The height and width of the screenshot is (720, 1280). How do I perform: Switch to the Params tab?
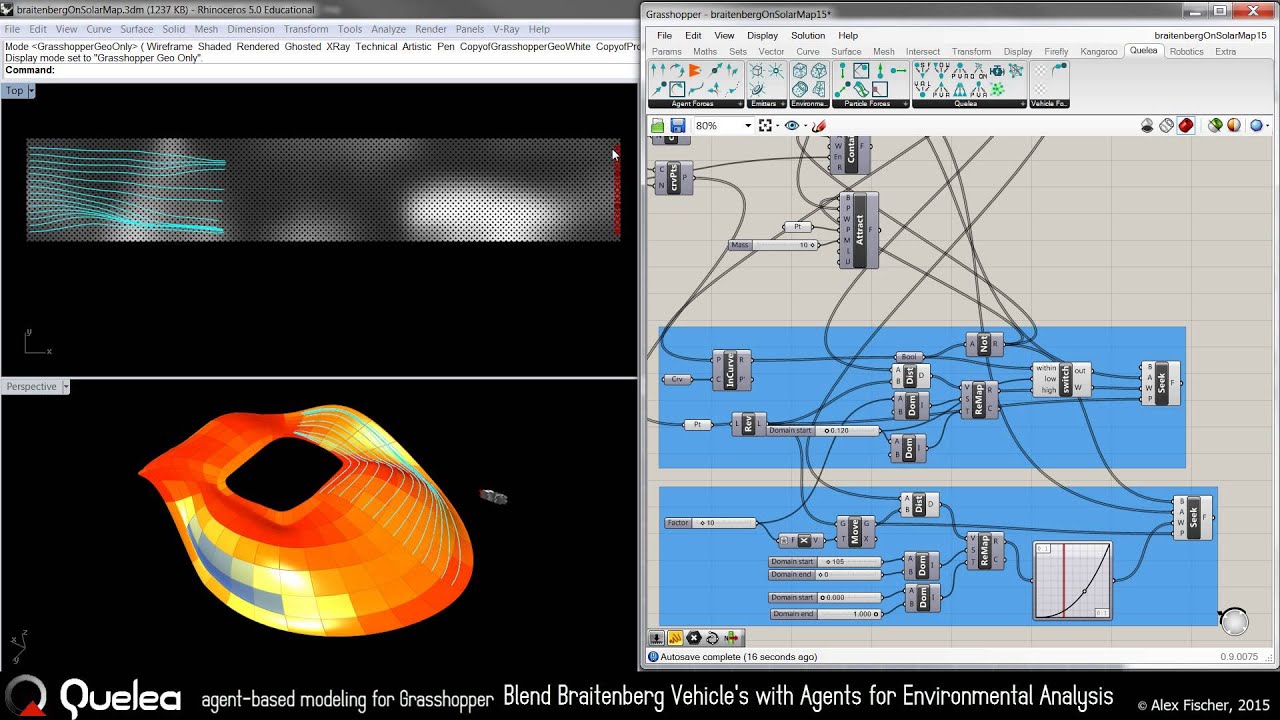click(x=666, y=51)
